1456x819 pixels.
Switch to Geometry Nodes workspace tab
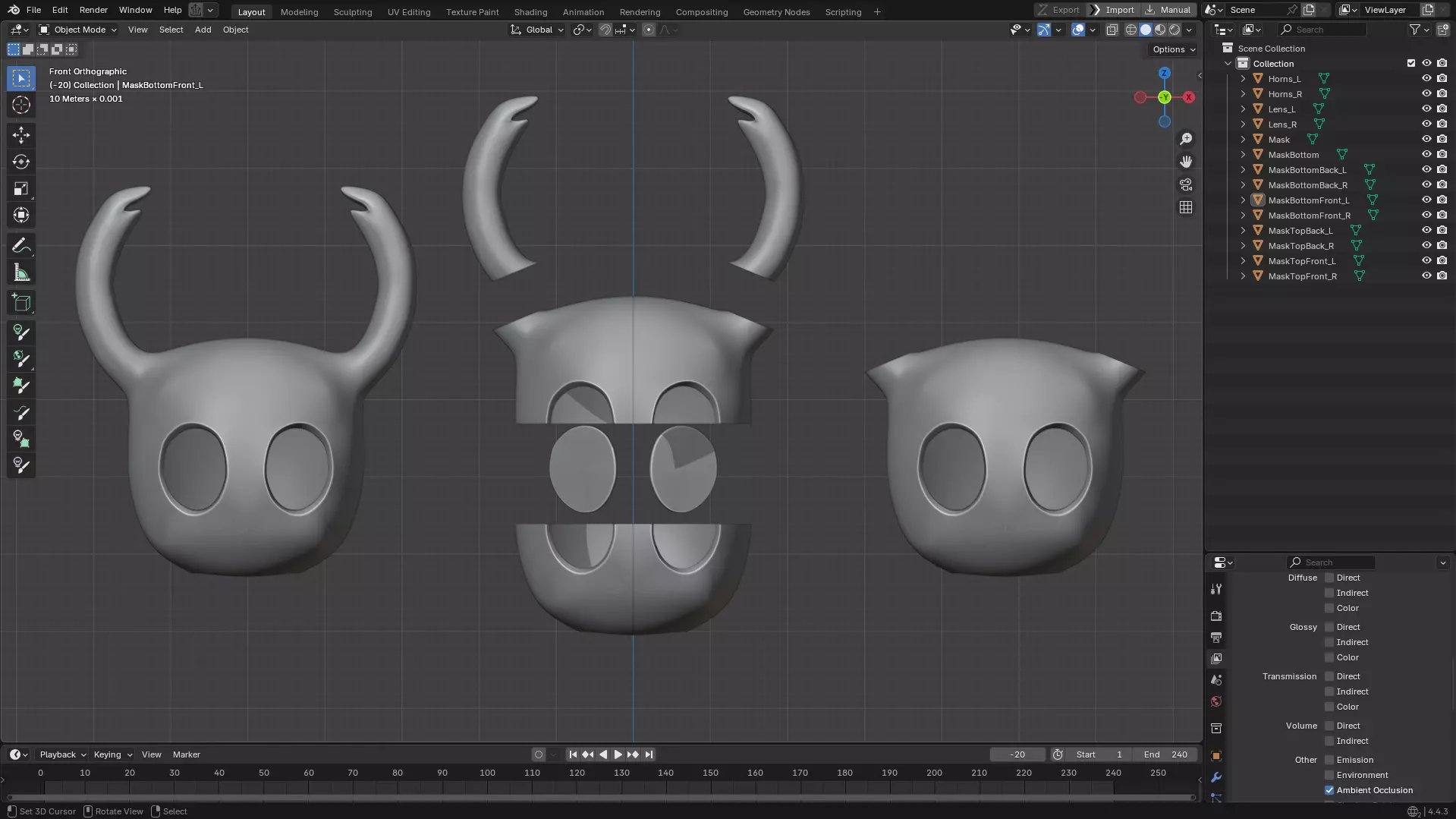tap(776, 11)
